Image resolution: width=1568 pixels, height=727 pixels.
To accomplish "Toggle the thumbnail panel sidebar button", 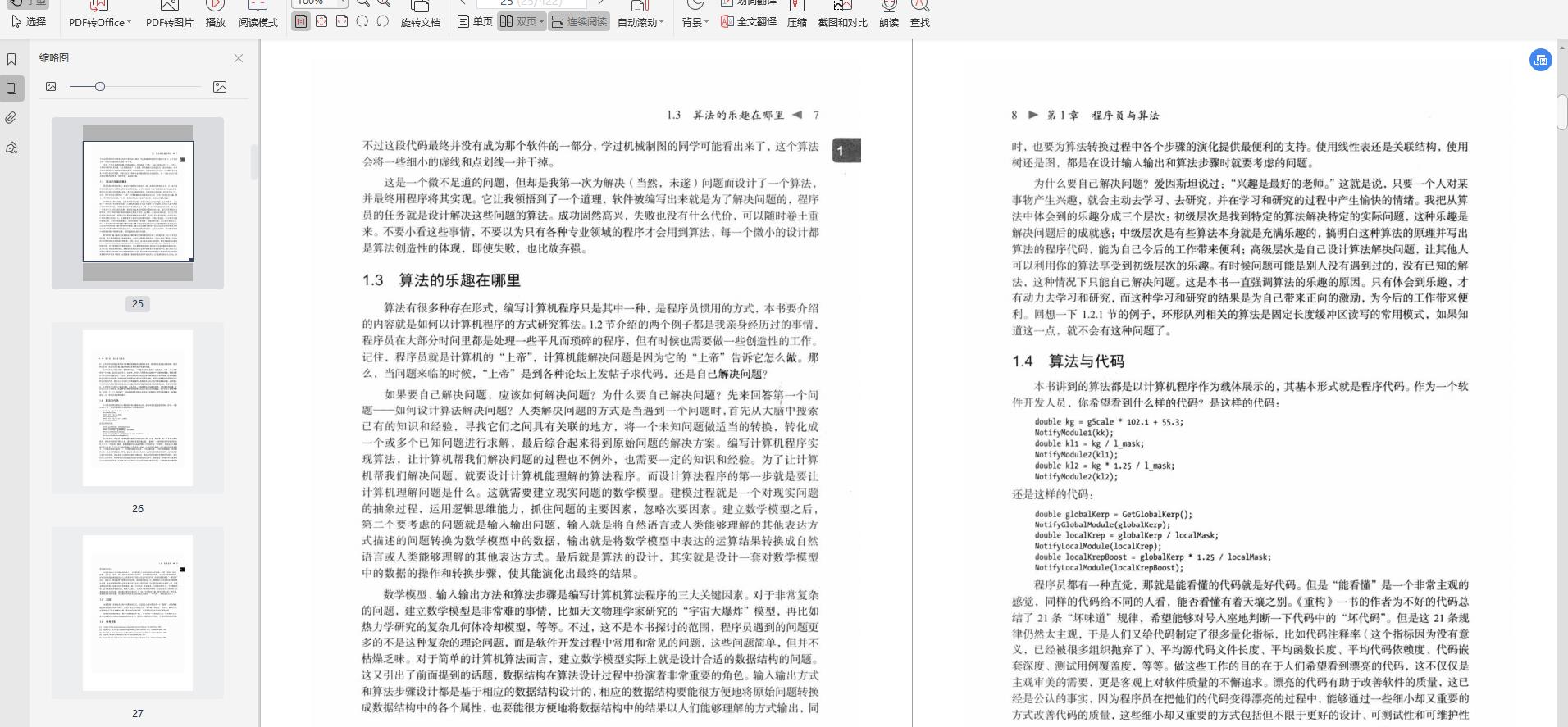I will 11,88.
